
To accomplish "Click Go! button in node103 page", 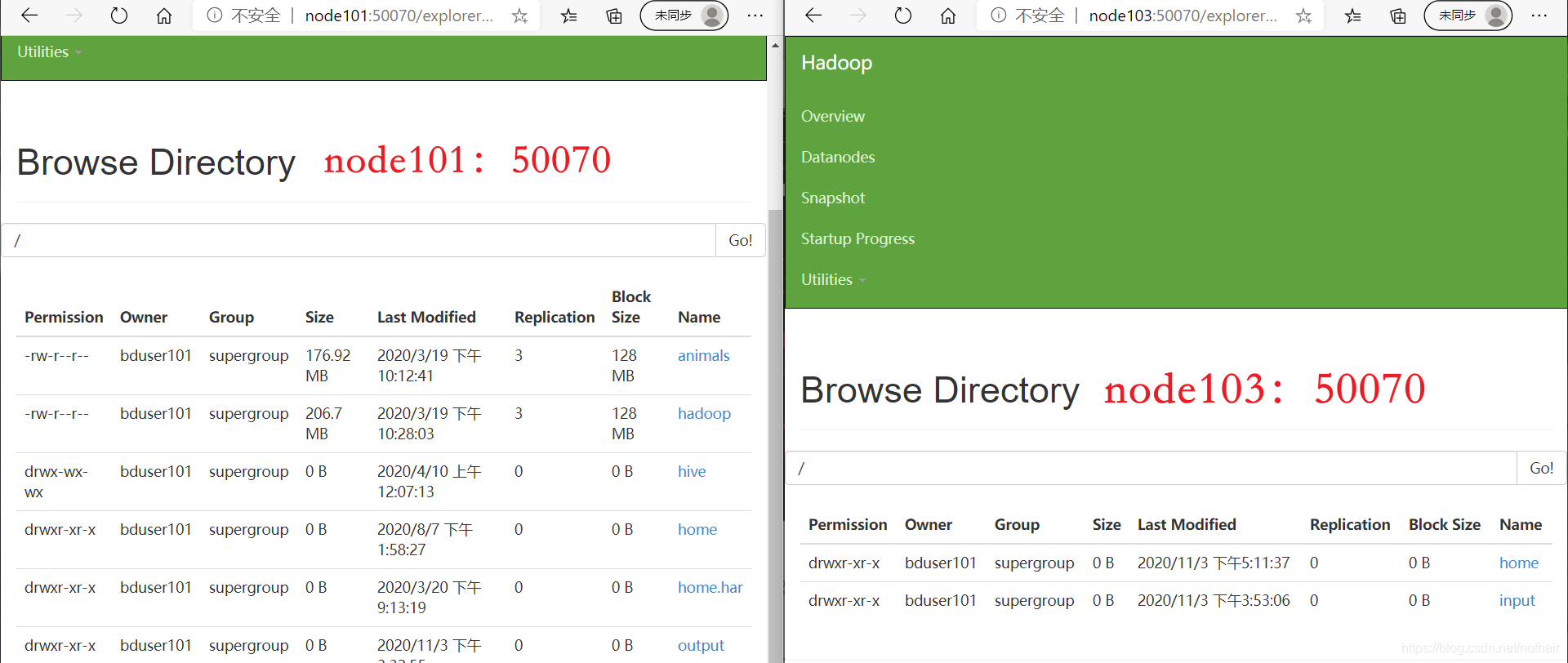I will [x=1542, y=468].
